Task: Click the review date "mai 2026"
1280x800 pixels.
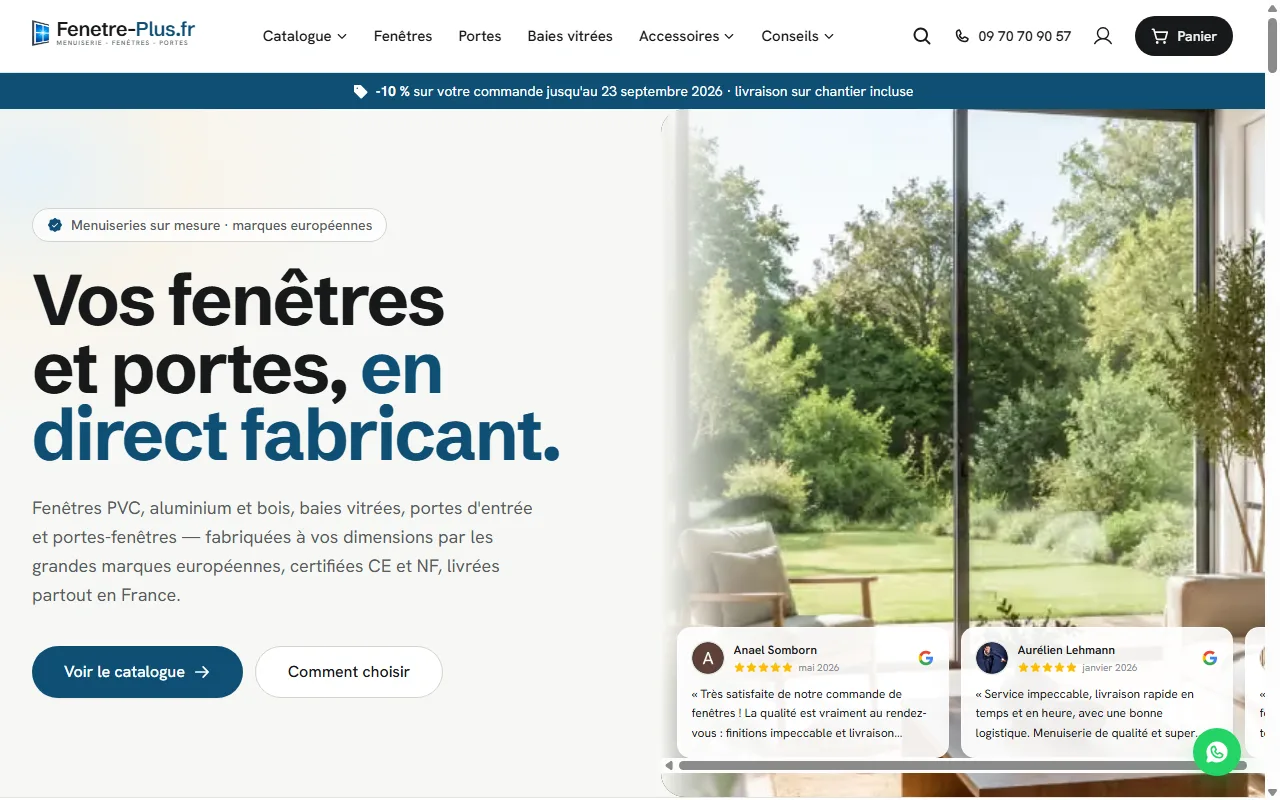Action: (819, 668)
